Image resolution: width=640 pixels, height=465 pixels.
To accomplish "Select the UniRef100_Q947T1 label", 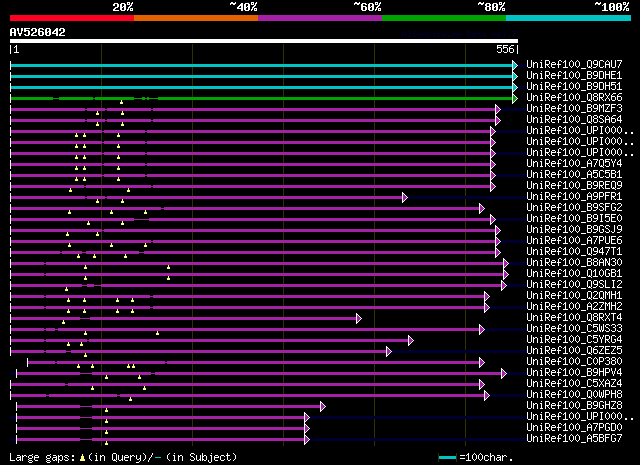I will coord(574,252).
